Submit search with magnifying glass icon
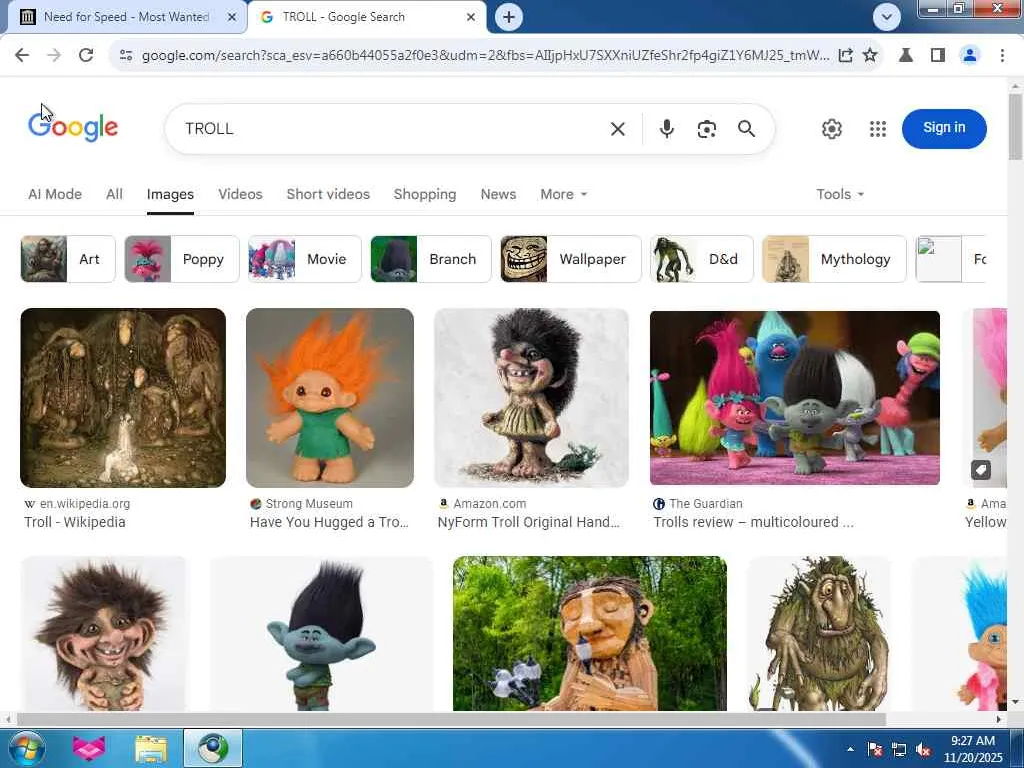This screenshot has width=1024, height=768. tap(746, 129)
